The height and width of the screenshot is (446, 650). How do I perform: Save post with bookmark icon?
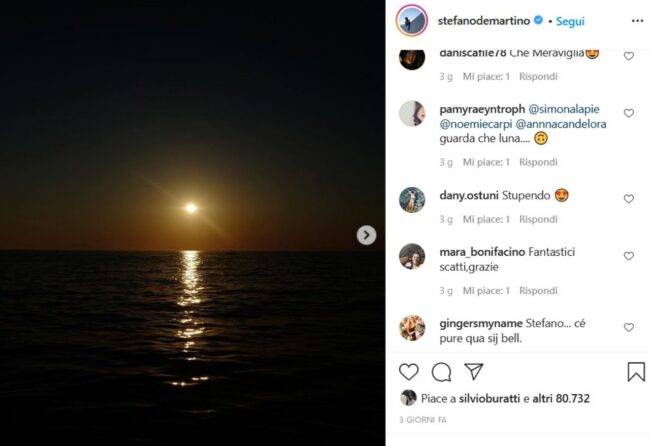tap(636, 372)
